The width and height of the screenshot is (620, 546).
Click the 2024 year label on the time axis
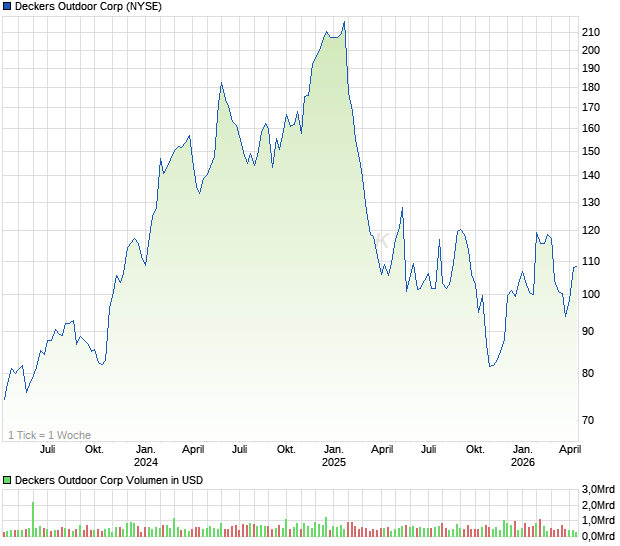pos(146,462)
